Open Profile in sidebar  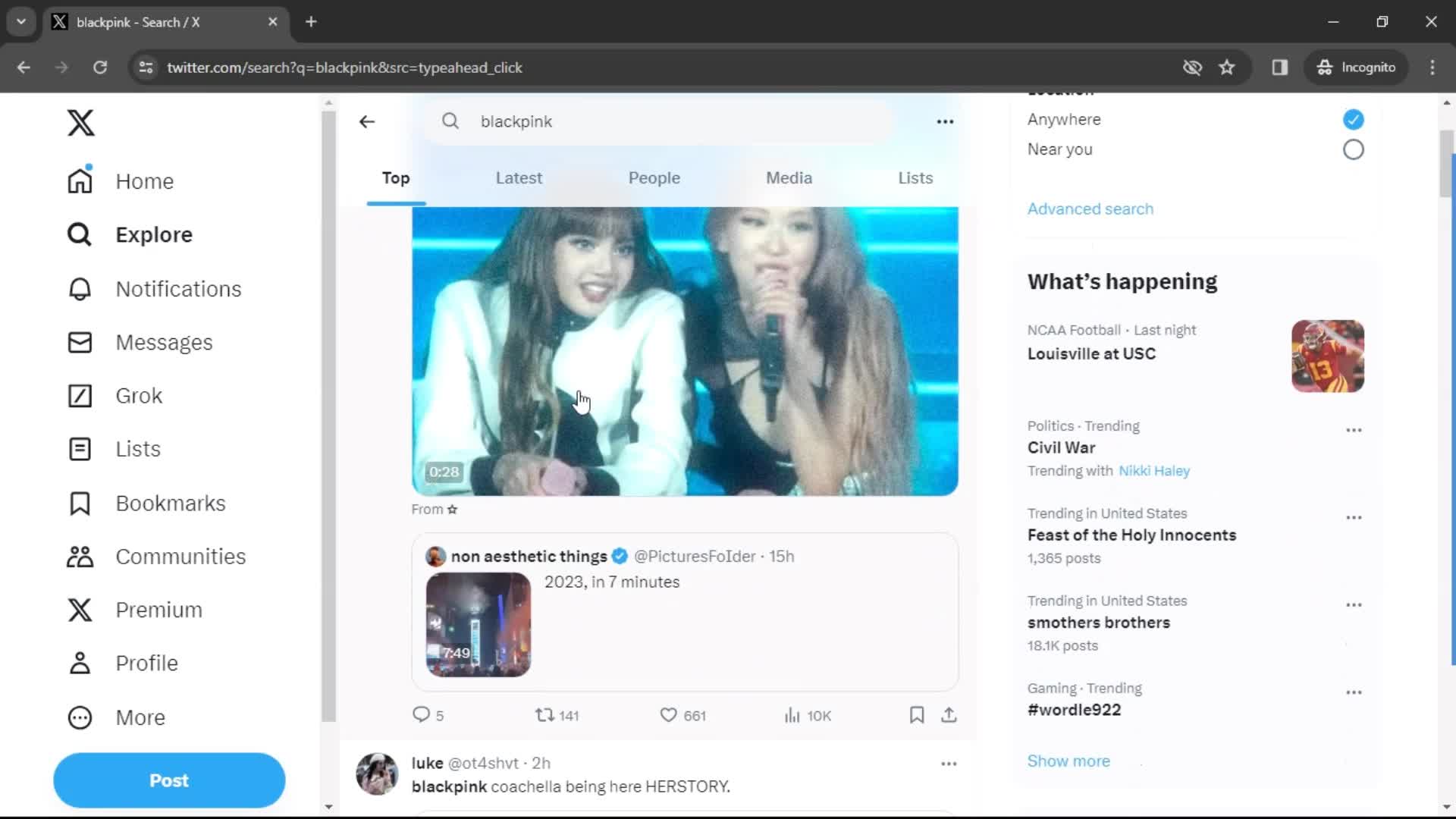click(122, 663)
